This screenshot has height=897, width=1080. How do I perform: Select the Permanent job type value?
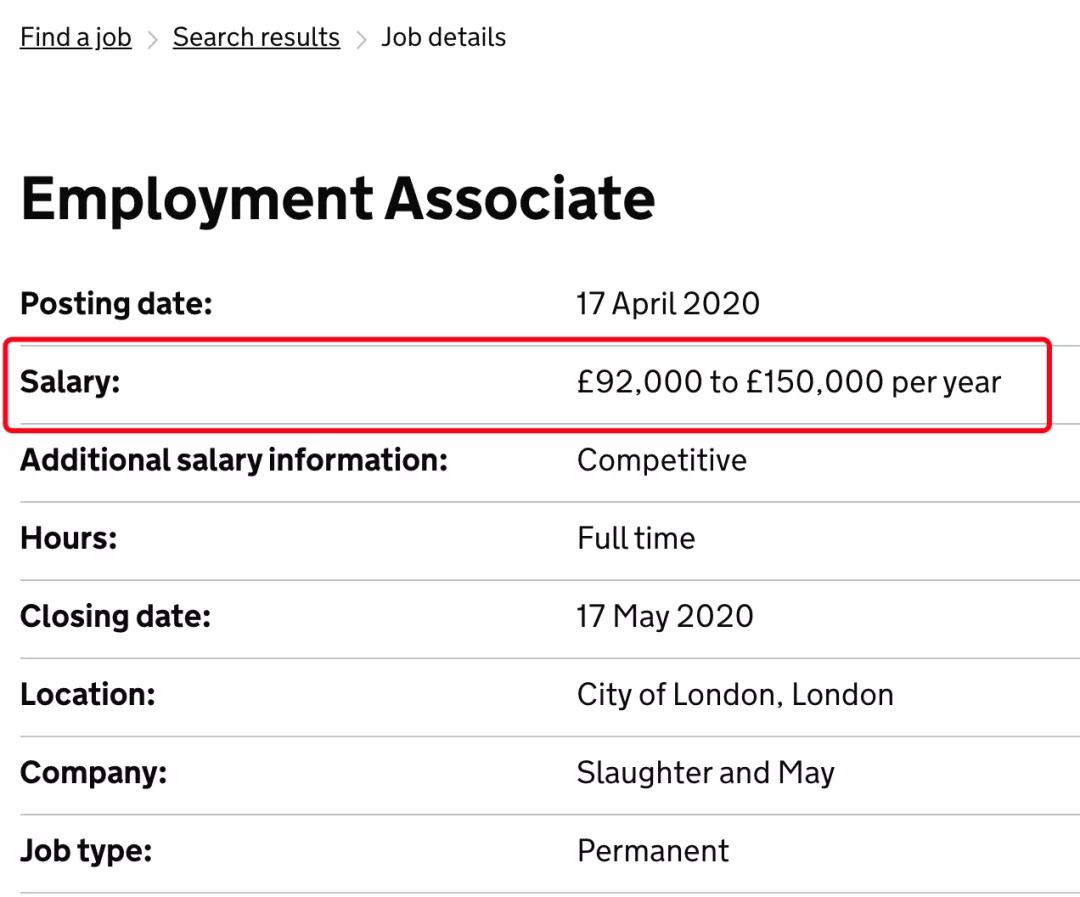point(653,851)
